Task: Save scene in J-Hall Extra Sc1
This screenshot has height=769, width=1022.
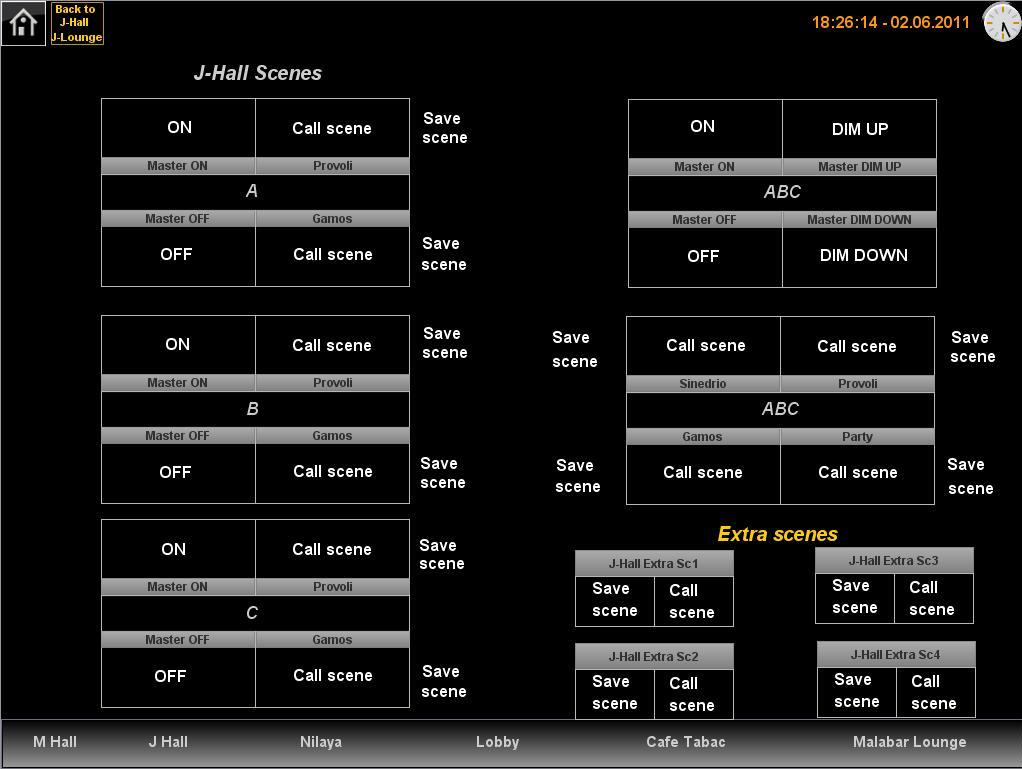Action: 614,600
